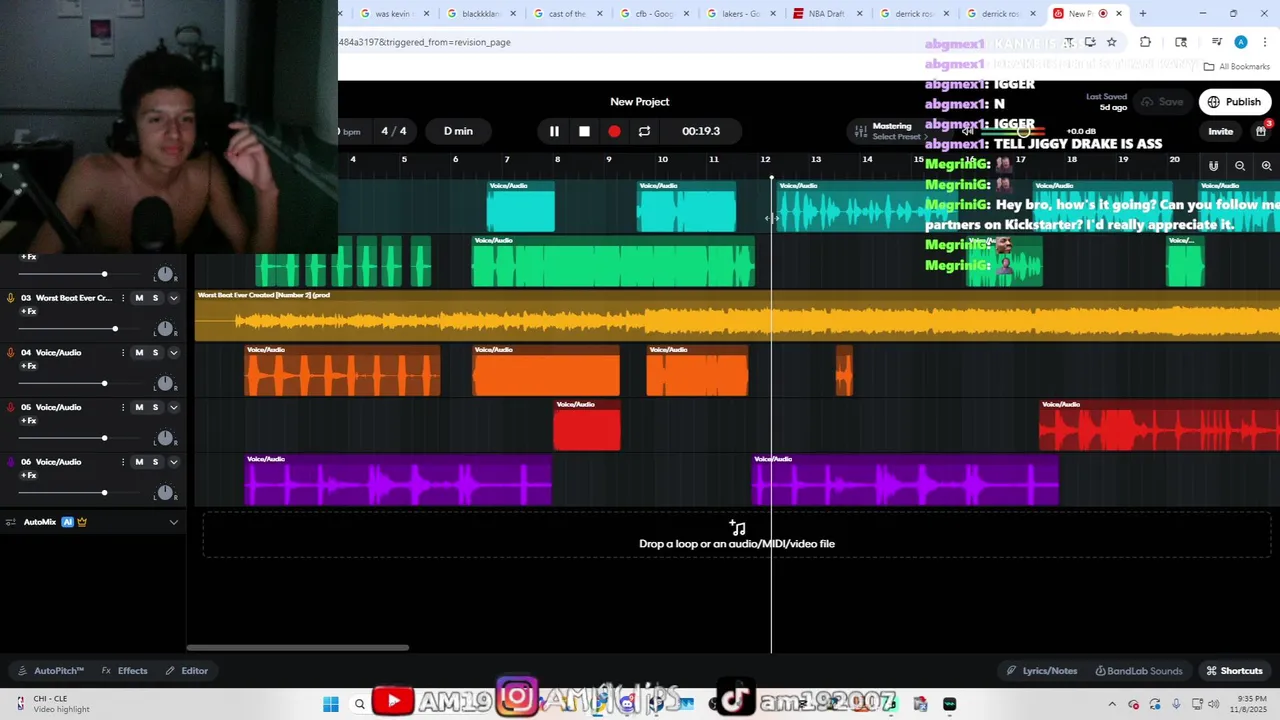Image resolution: width=1280 pixels, height=720 pixels.
Task: Open the Effects tab
Action: coord(124,671)
